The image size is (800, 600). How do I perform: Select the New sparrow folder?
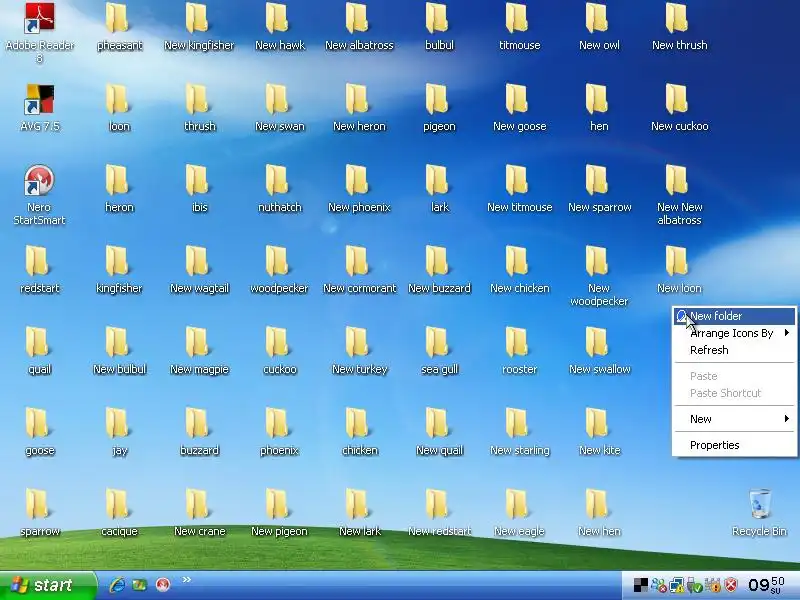pyautogui.click(x=599, y=189)
